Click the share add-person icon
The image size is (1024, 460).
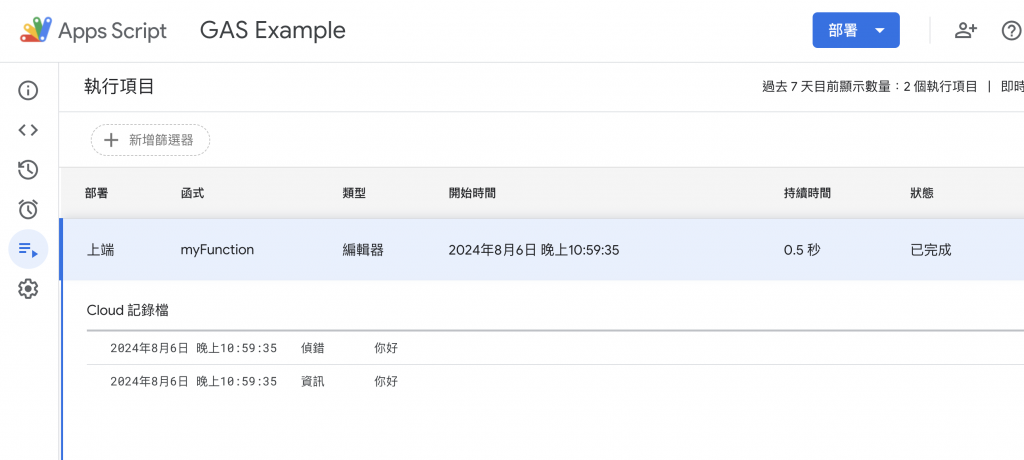pos(965,30)
